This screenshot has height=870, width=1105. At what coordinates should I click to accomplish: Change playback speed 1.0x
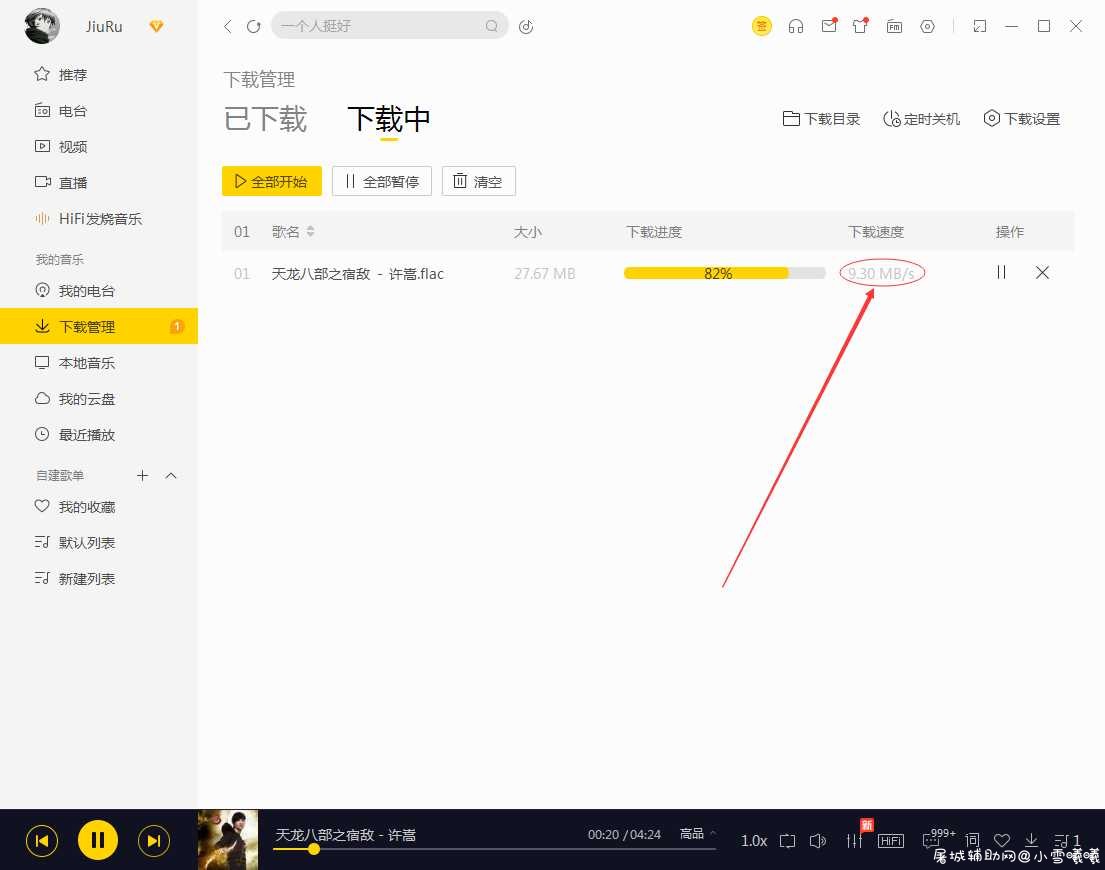click(x=753, y=840)
